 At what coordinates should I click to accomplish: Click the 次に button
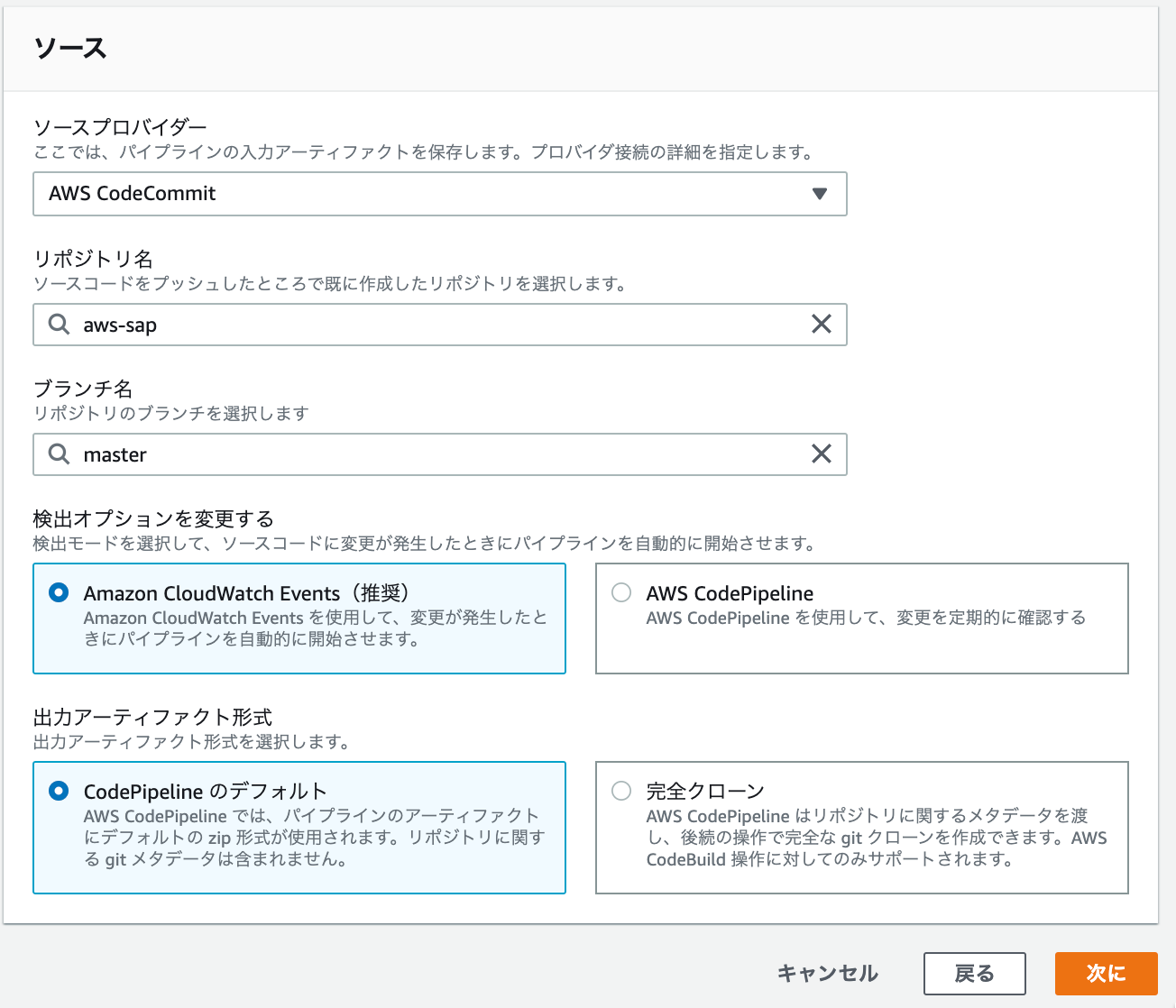point(1106,974)
